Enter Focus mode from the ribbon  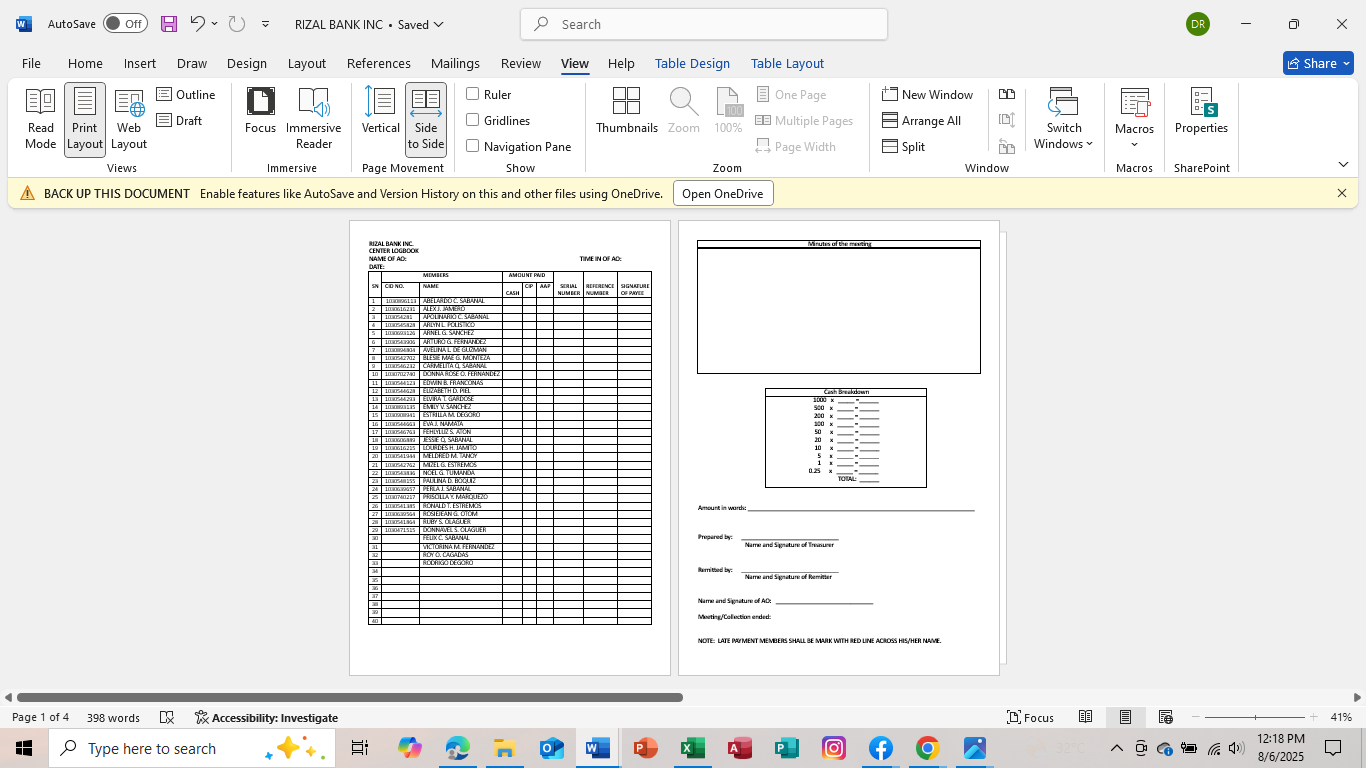pos(260,112)
